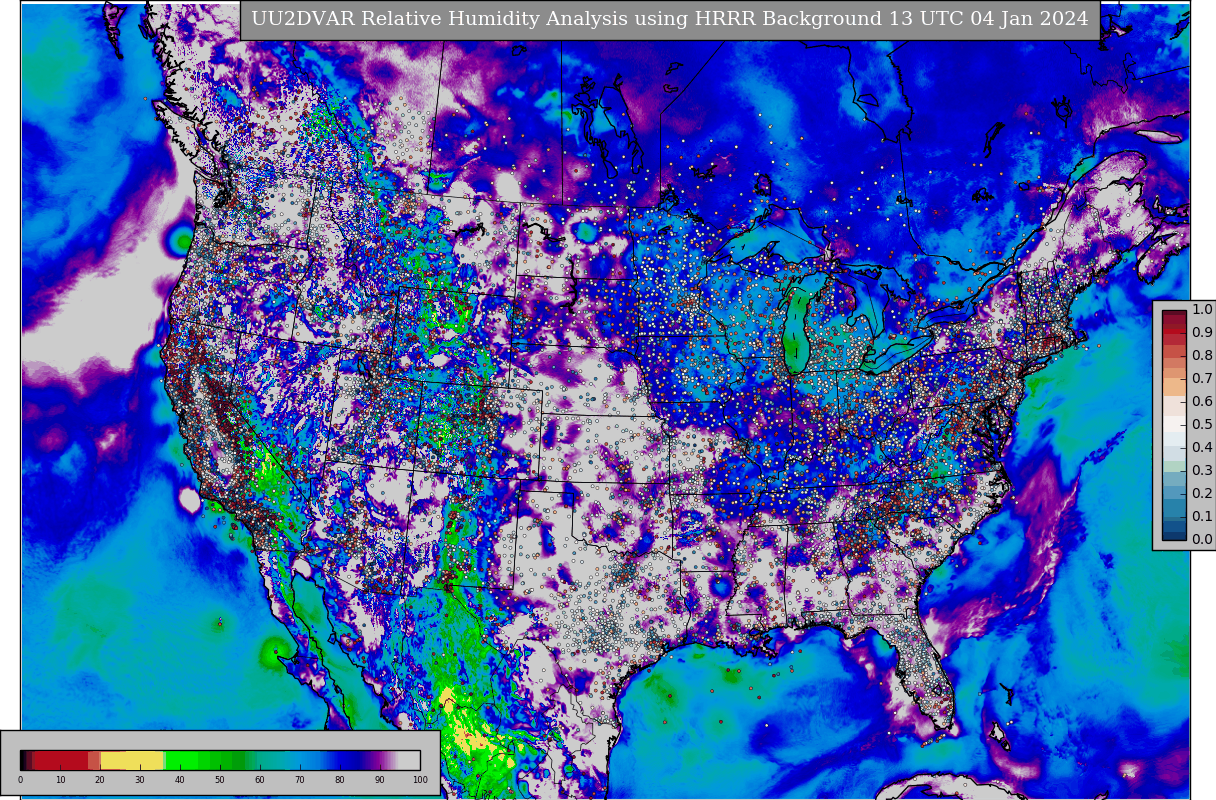Viewport: 1216px width, 800px height.
Task: Click the deep blue band near 80 on the humidity colorbar
Action: point(345,760)
